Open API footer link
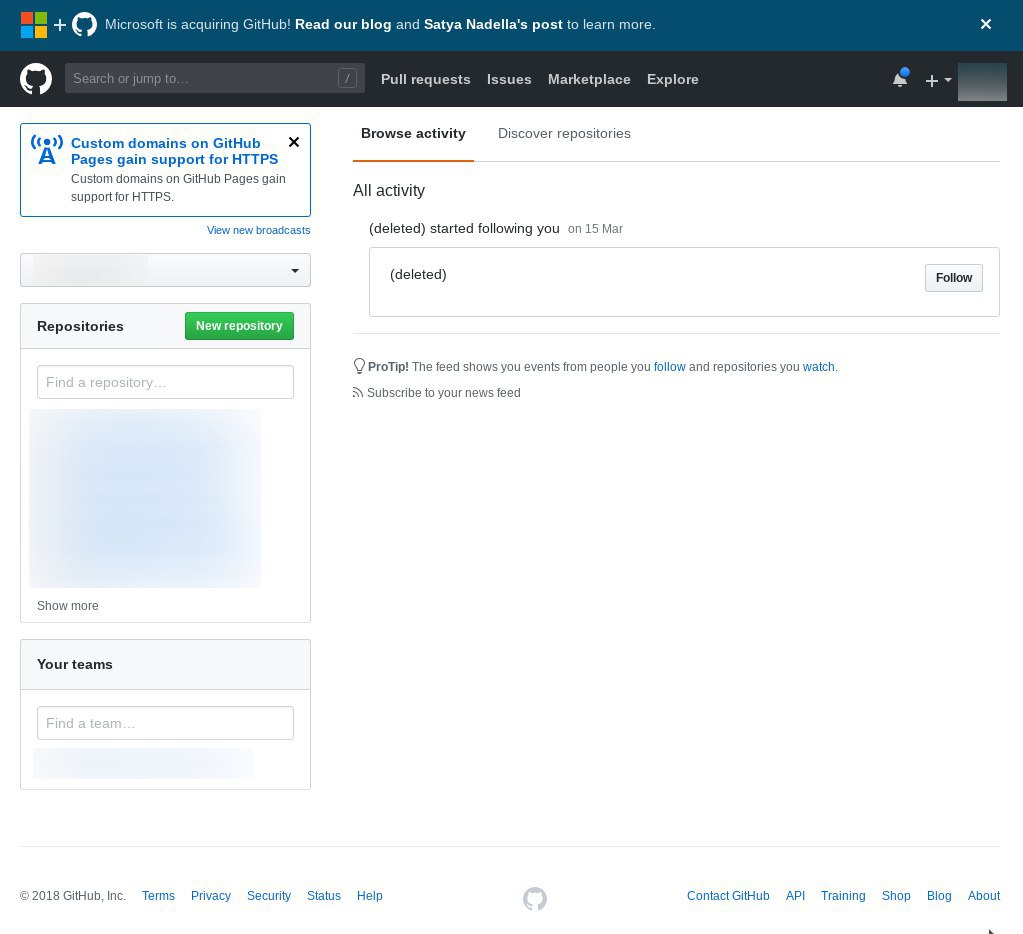 pyautogui.click(x=795, y=896)
